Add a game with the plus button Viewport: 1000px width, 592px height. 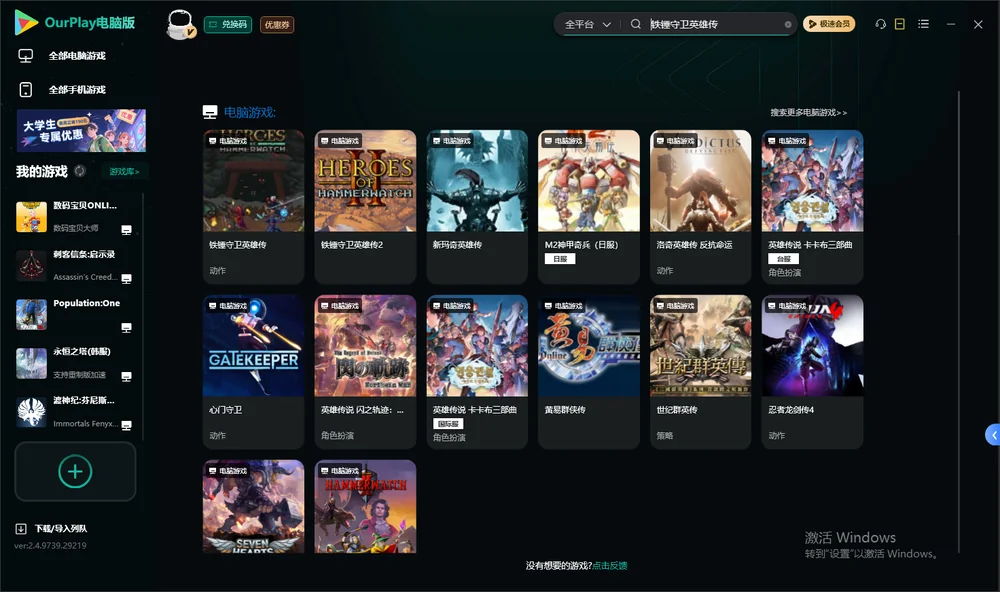tap(75, 471)
